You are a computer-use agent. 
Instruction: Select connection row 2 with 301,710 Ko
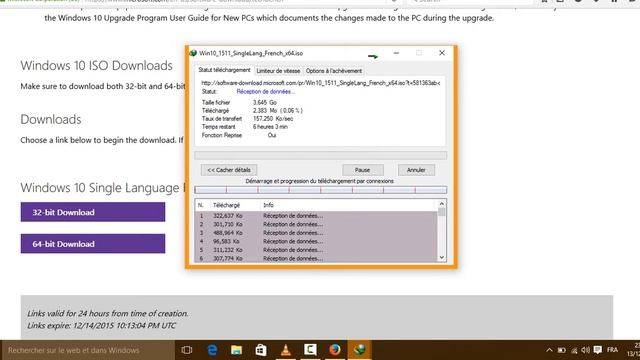tap(316, 224)
